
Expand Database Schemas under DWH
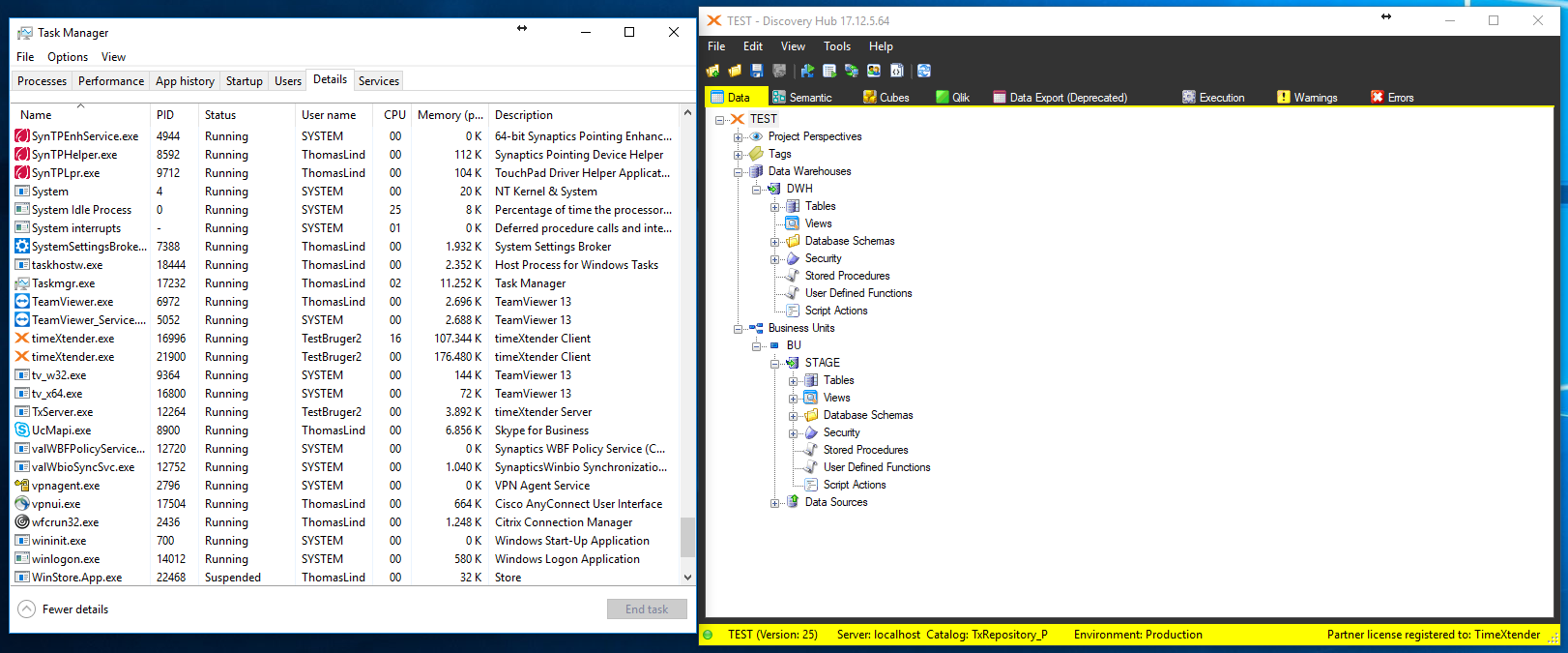coord(774,242)
